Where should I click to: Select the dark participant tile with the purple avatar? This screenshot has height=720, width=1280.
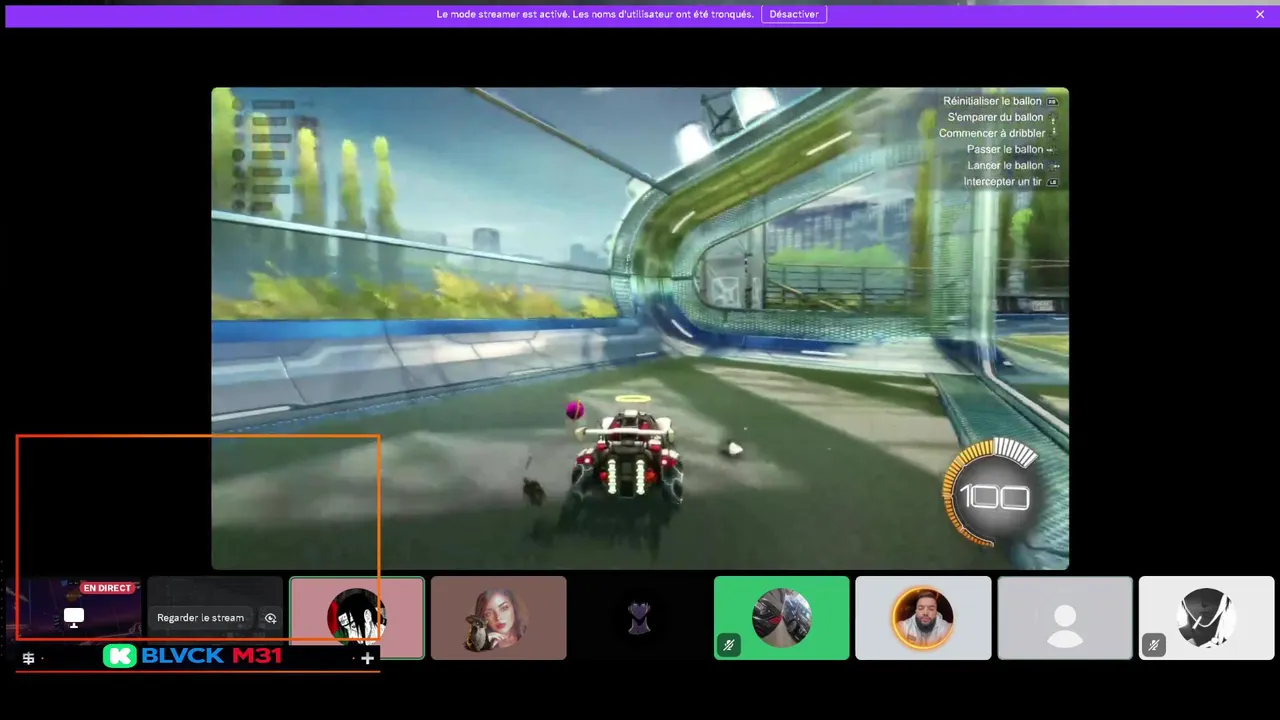640,618
